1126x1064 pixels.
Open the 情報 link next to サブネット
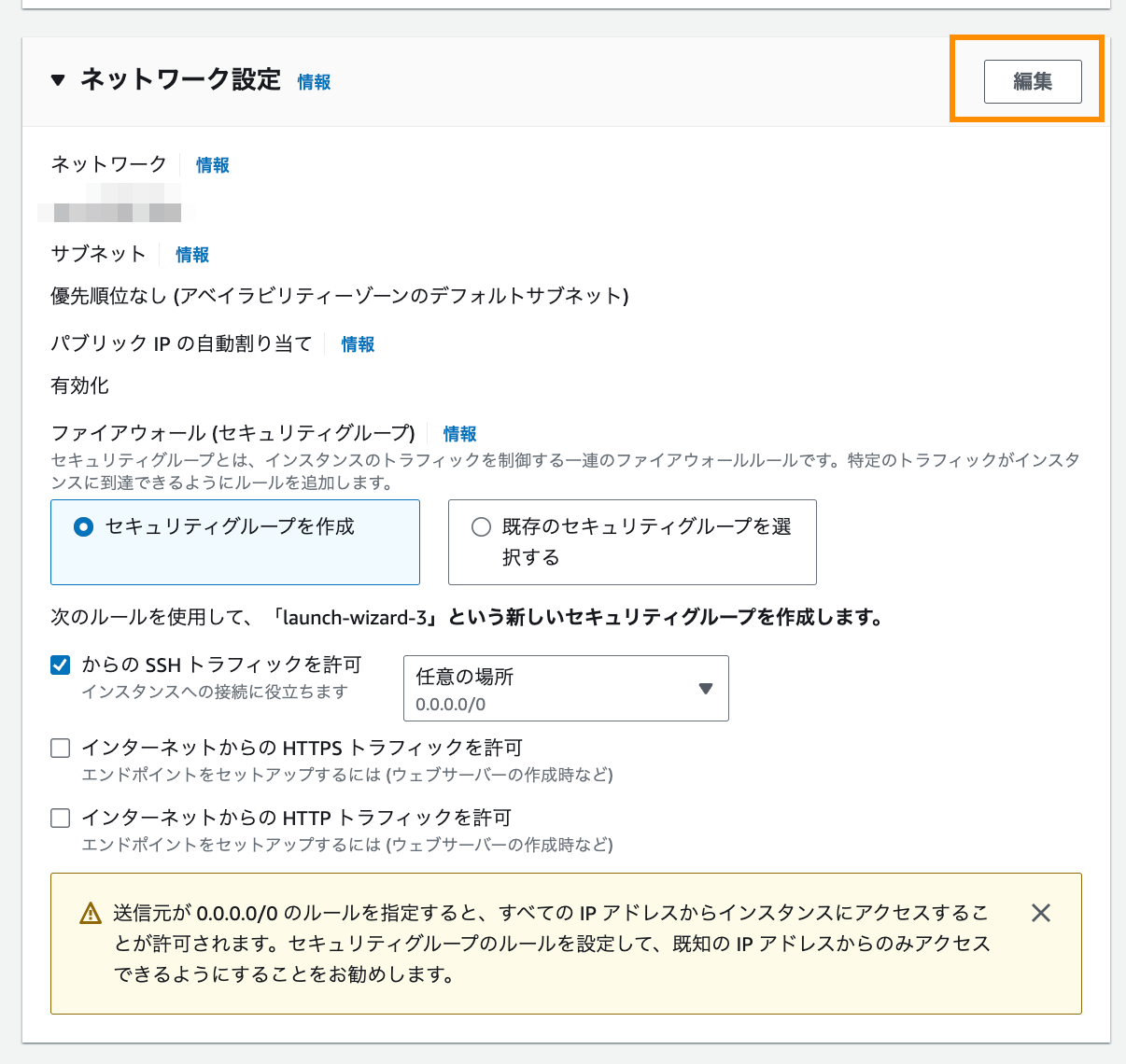click(191, 254)
